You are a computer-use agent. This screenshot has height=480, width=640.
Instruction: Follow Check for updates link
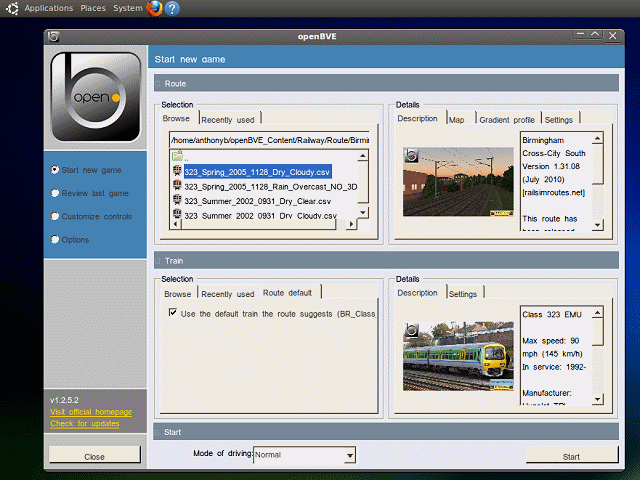[84, 423]
